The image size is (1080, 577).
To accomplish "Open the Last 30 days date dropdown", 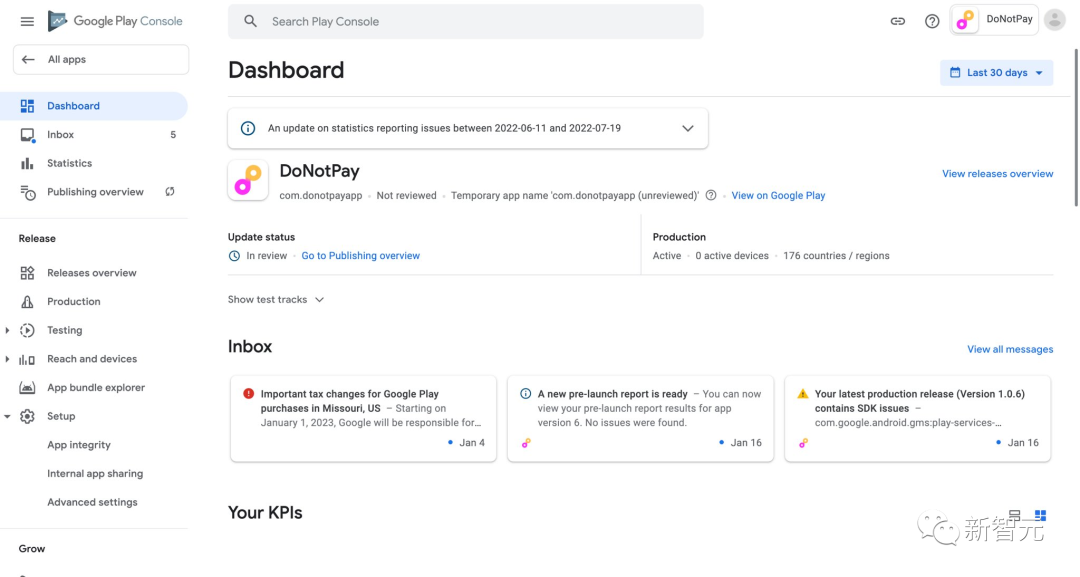I will click(x=996, y=72).
